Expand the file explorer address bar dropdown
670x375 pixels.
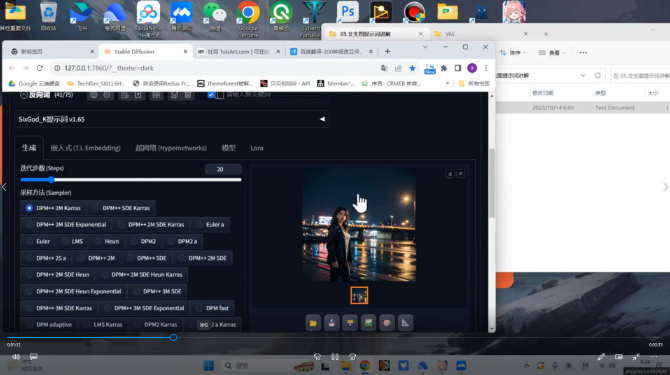(x=583, y=76)
